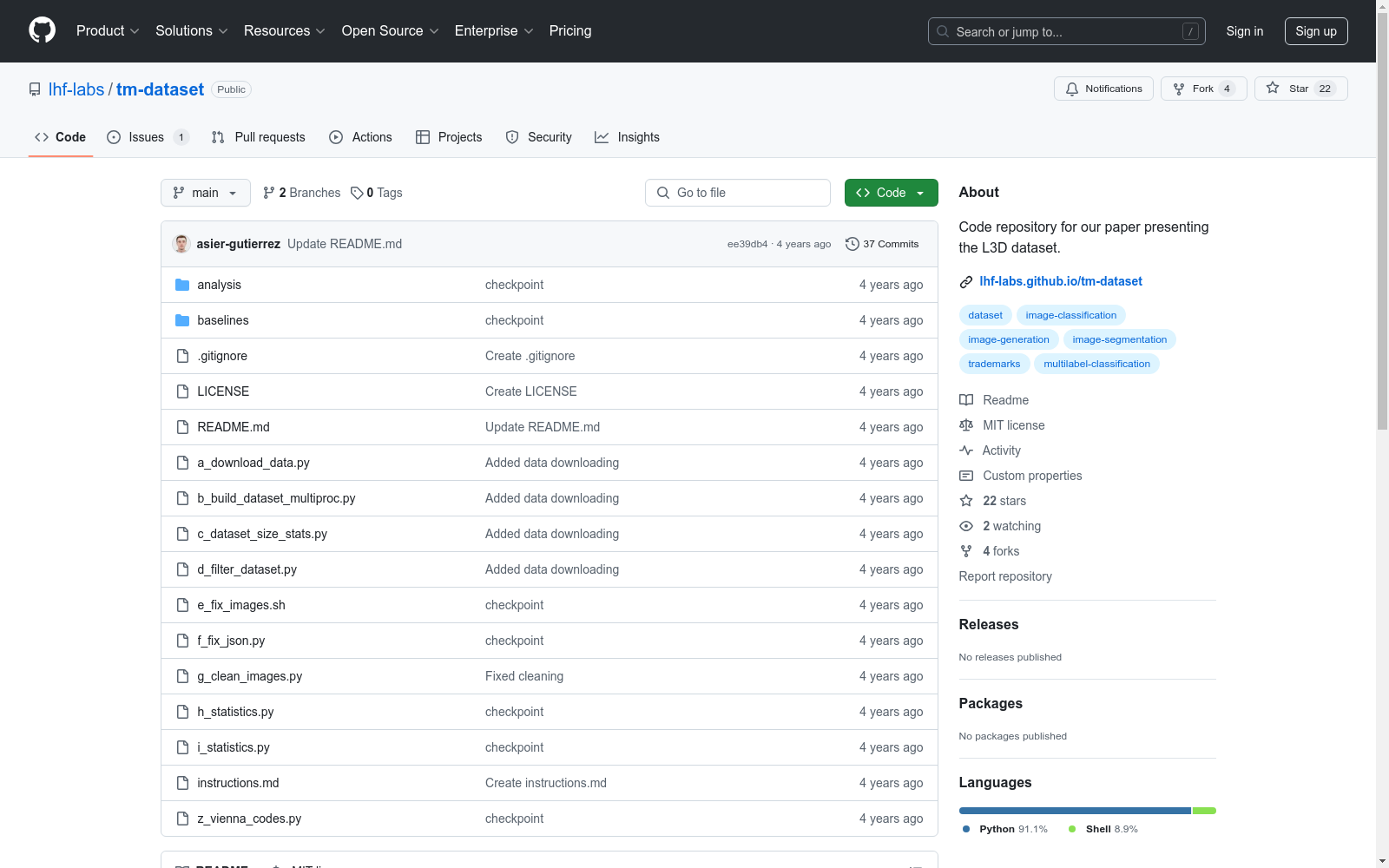Open the Issues tab
Image resolution: width=1389 pixels, height=868 pixels.
148,137
